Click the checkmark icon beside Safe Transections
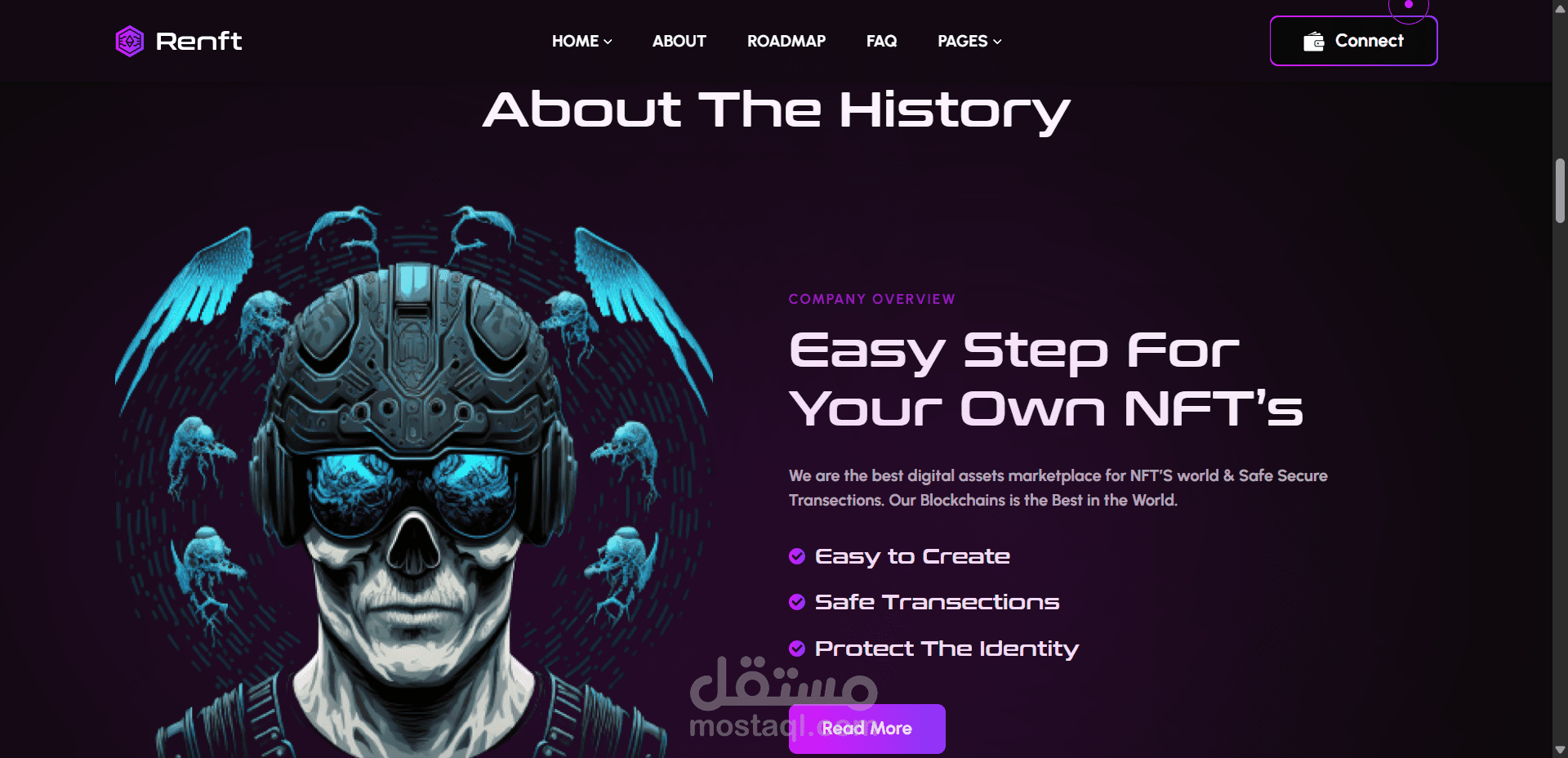 797,602
